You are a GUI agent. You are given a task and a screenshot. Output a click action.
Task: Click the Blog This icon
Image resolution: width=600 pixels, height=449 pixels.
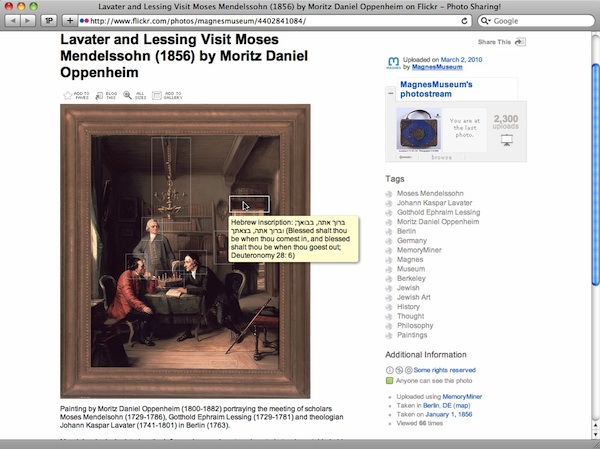pyautogui.click(x=97, y=95)
